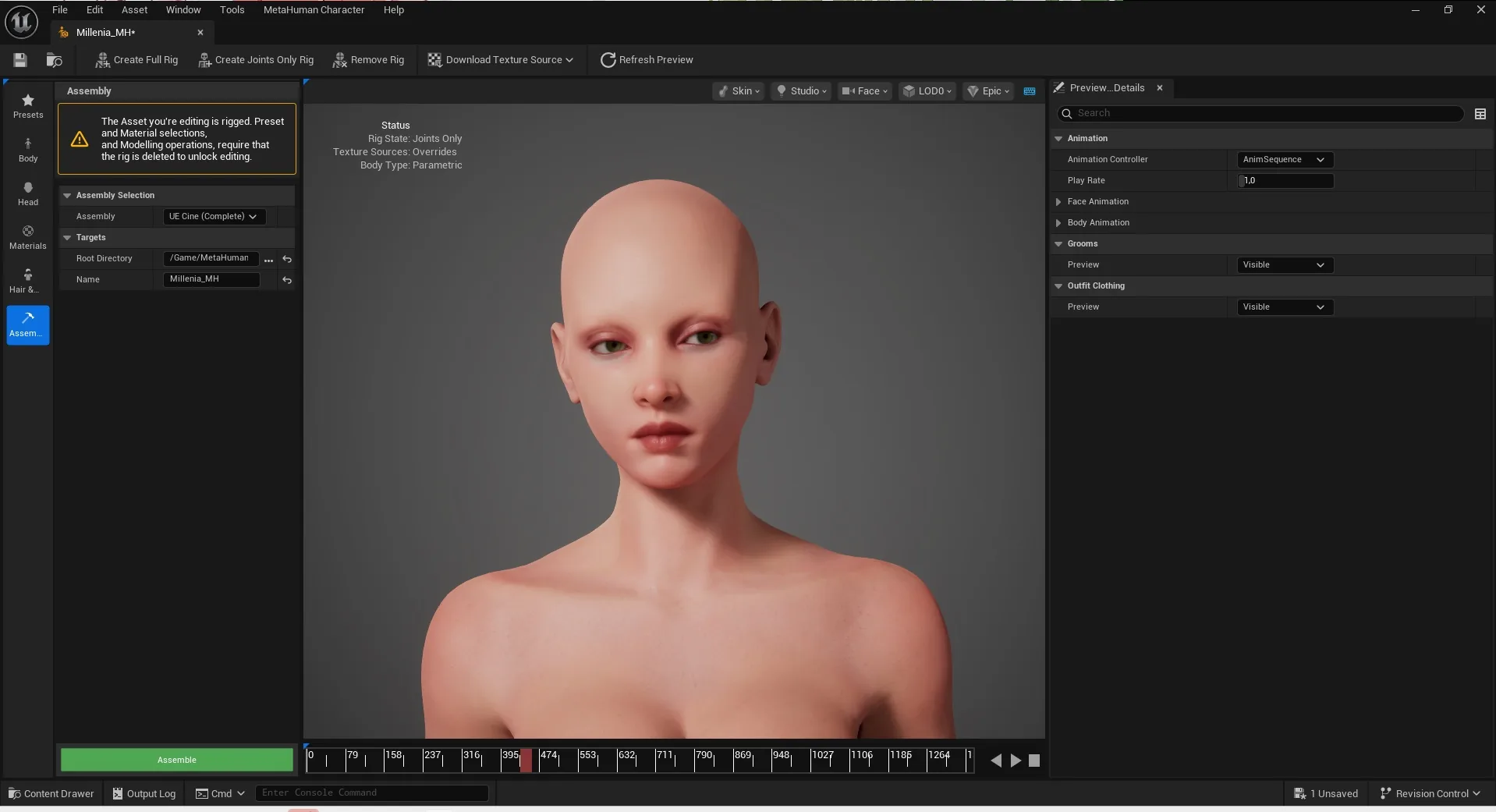Image resolution: width=1496 pixels, height=812 pixels.
Task: Open Details view options grid icon
Action: pos(1480,114)
